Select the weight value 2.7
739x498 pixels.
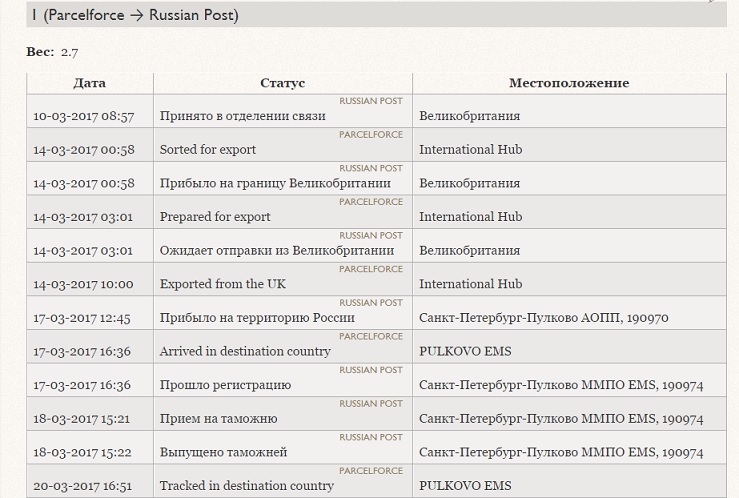69,52
